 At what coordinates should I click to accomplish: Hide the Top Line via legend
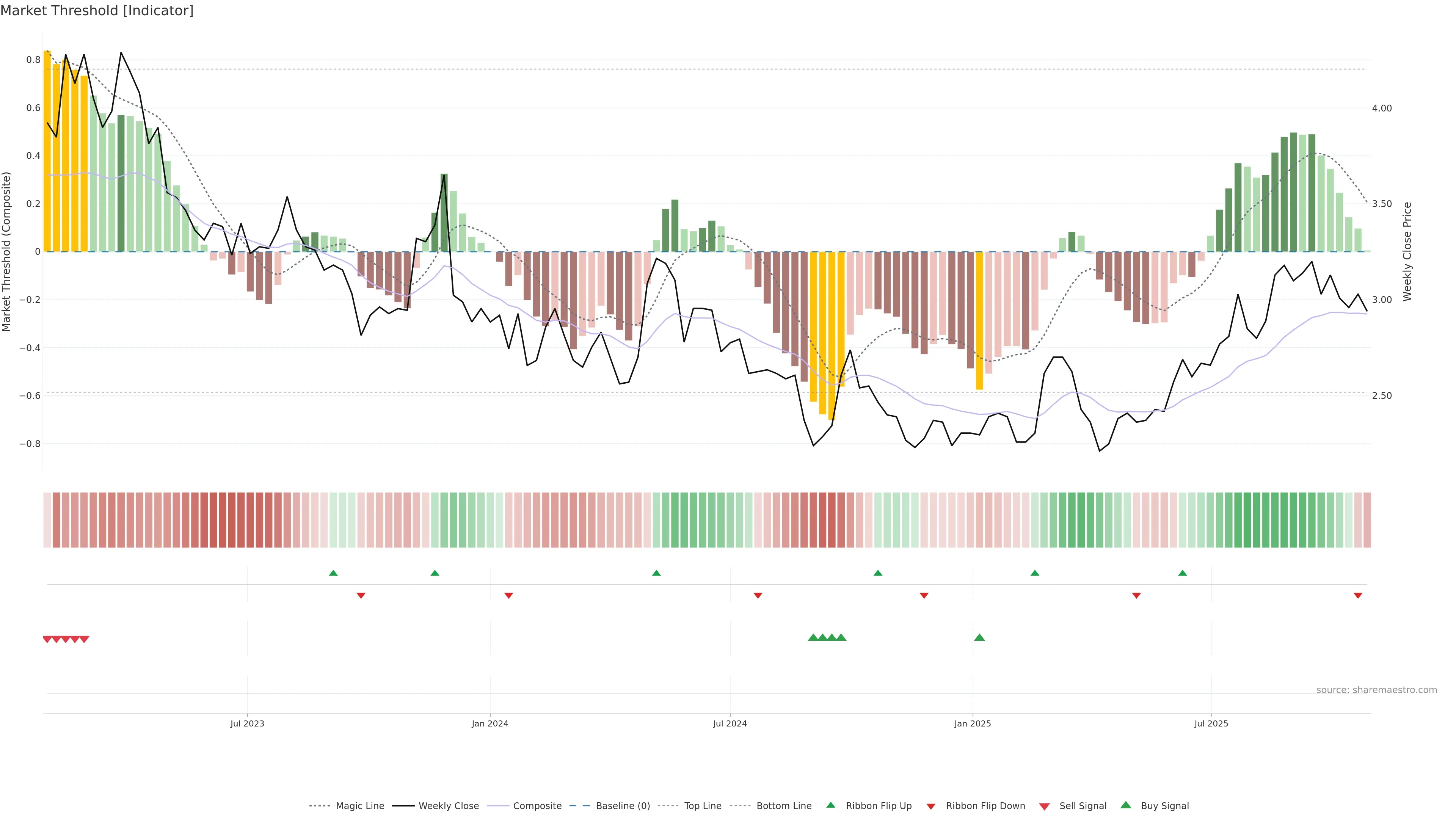703,806
